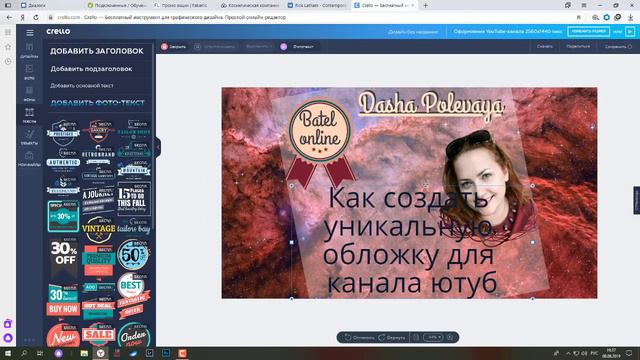Click Добавить основной текст

pyautogui.click(x=82, y=86)
